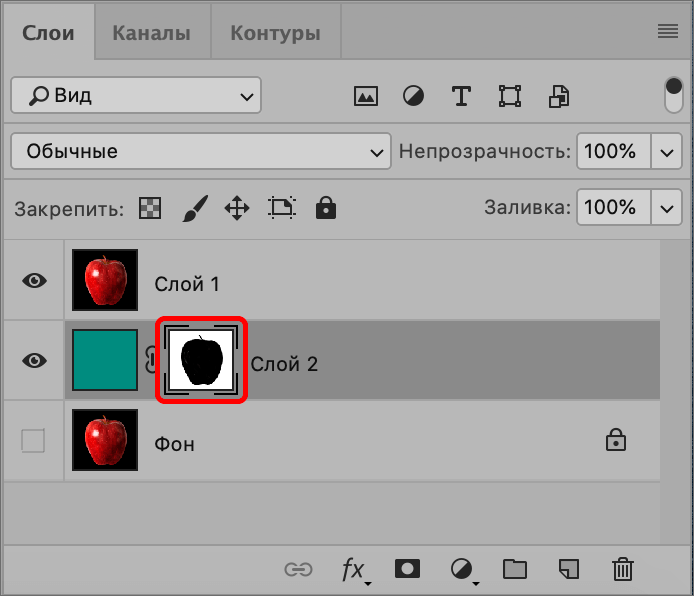Click the Заливка value field

point(613,207)
